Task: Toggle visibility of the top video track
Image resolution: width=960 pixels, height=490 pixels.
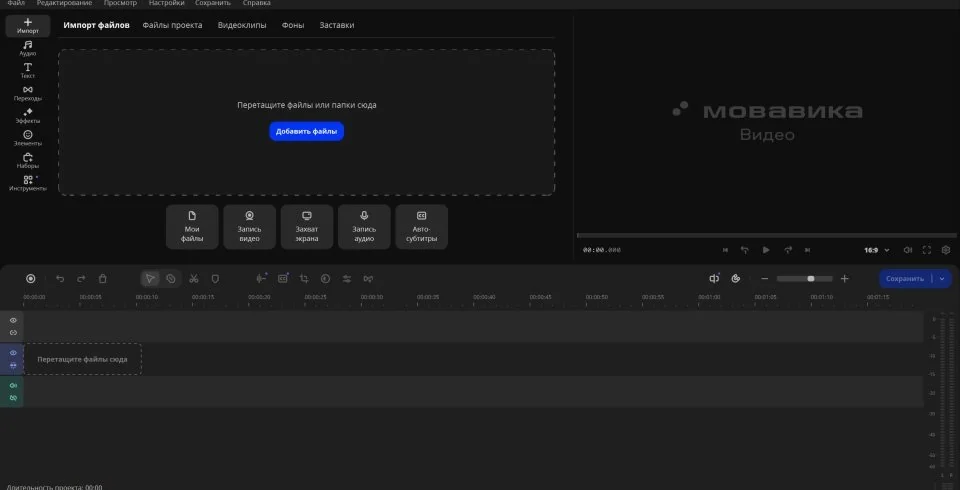Action: [13, 320]
